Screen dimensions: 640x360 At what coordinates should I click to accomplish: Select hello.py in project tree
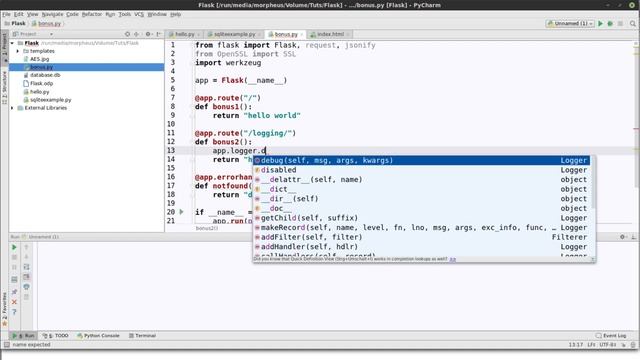(x=39, y=92)
